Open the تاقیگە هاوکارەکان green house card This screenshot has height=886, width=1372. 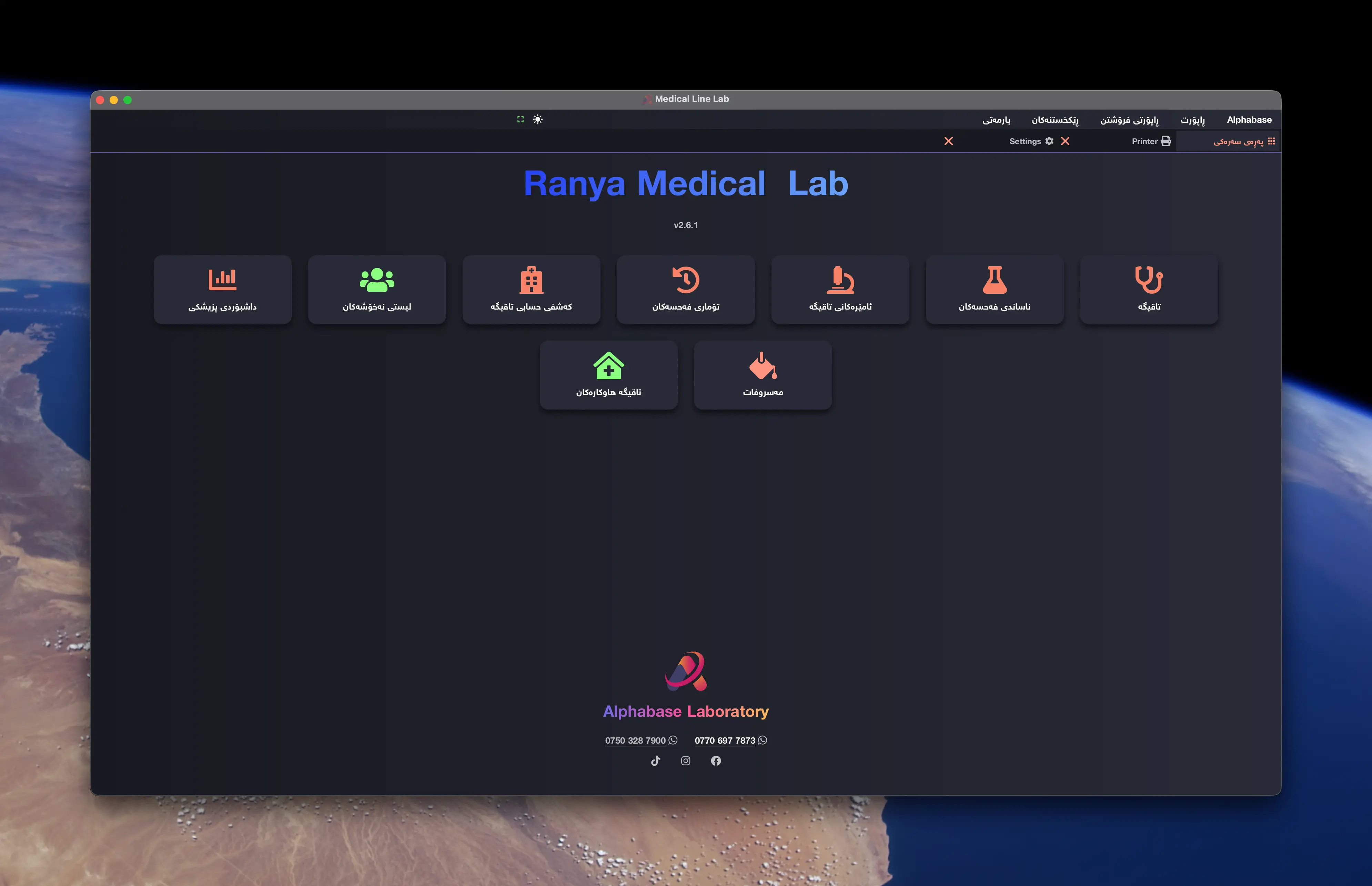click(609, 375)
